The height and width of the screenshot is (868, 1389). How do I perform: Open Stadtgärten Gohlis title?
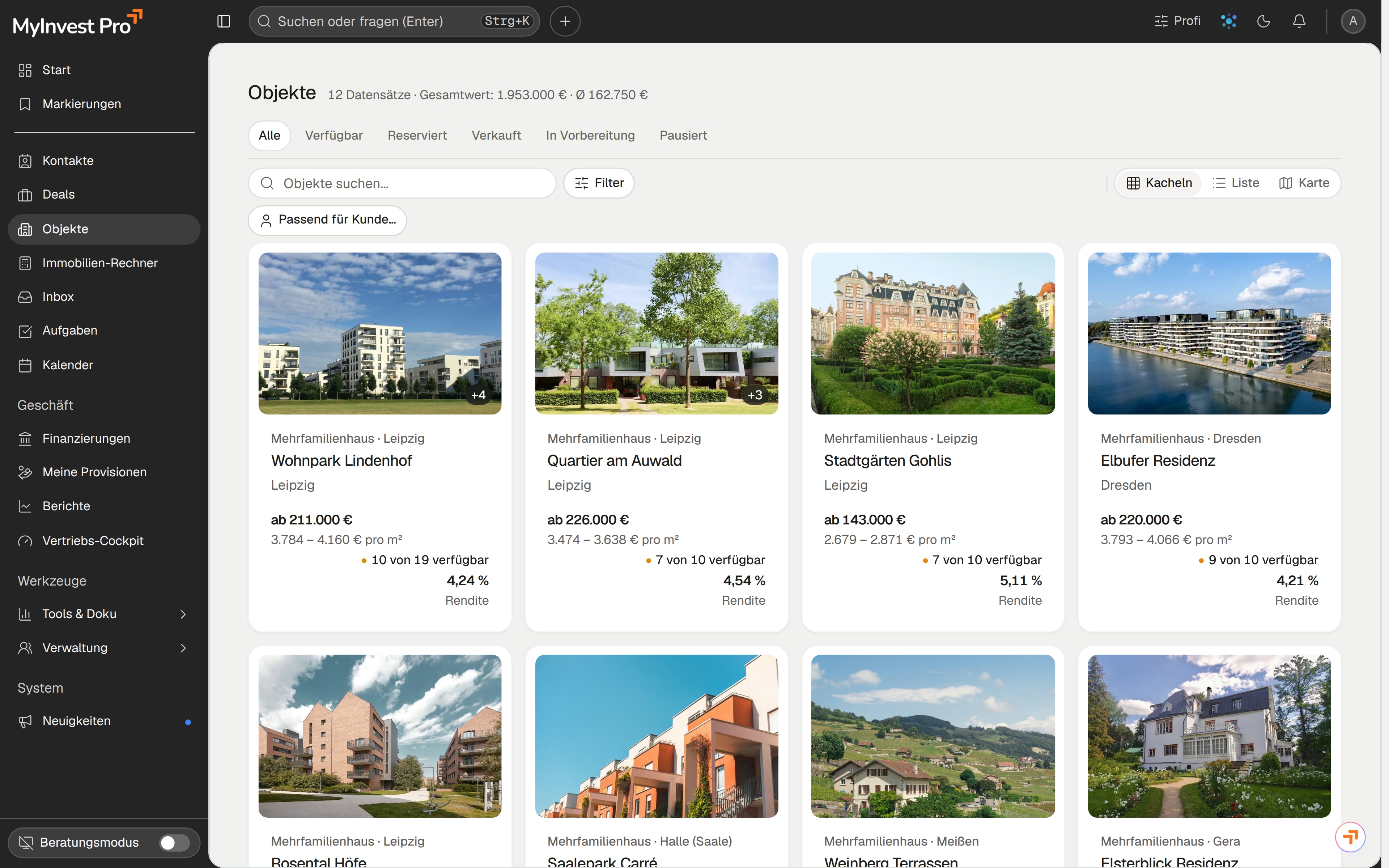(887, 460)
